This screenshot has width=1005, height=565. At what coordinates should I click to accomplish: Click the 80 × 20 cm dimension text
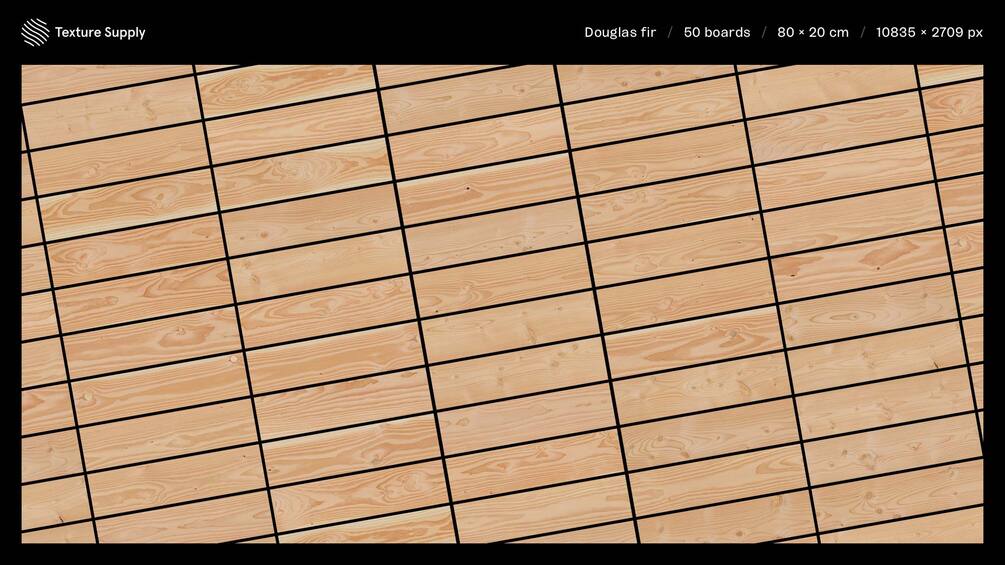[813, 32]
